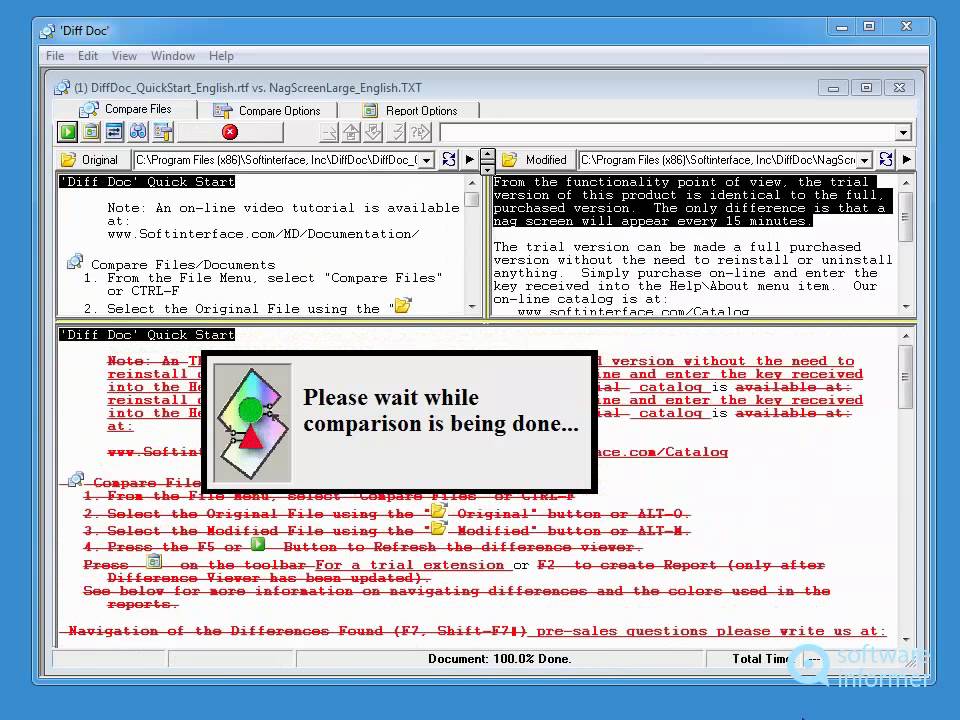
Task: Click the Original pane scrollbar down arrow
Action: 471,306
